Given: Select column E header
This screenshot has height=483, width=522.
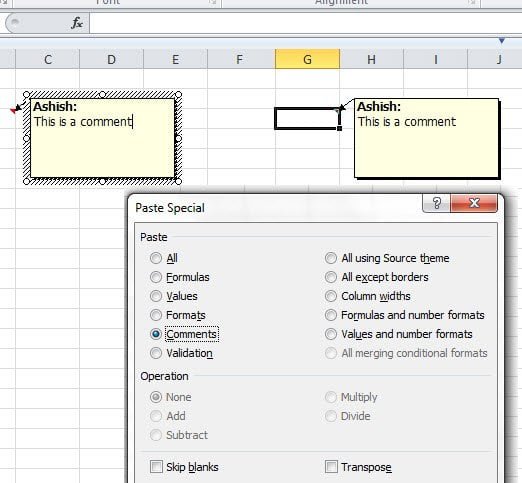Looking at the screenshot, I should tap(175, 59).
